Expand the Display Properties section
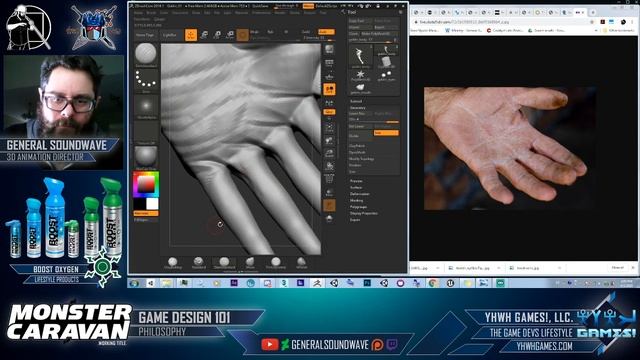This screenshot has width=640, height=360. [364, 213]
